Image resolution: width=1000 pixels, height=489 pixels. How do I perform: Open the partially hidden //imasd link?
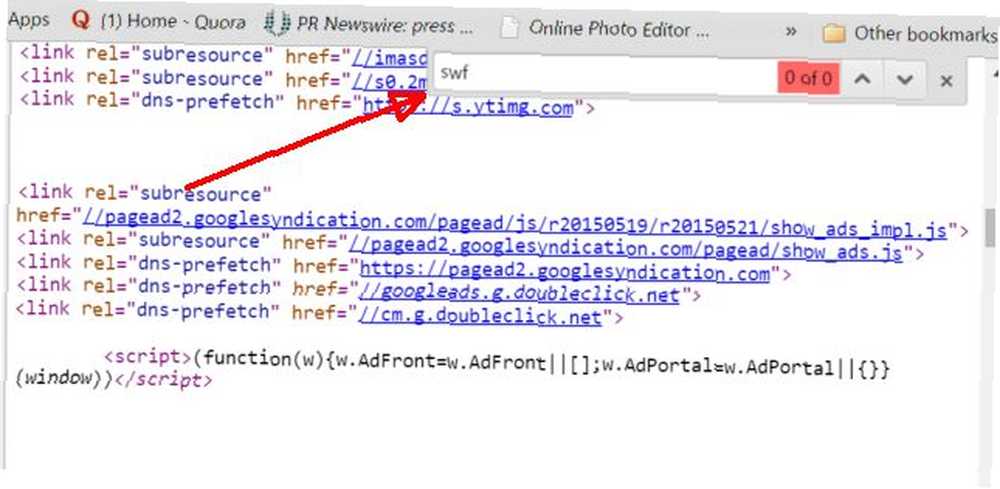(390, 59)
